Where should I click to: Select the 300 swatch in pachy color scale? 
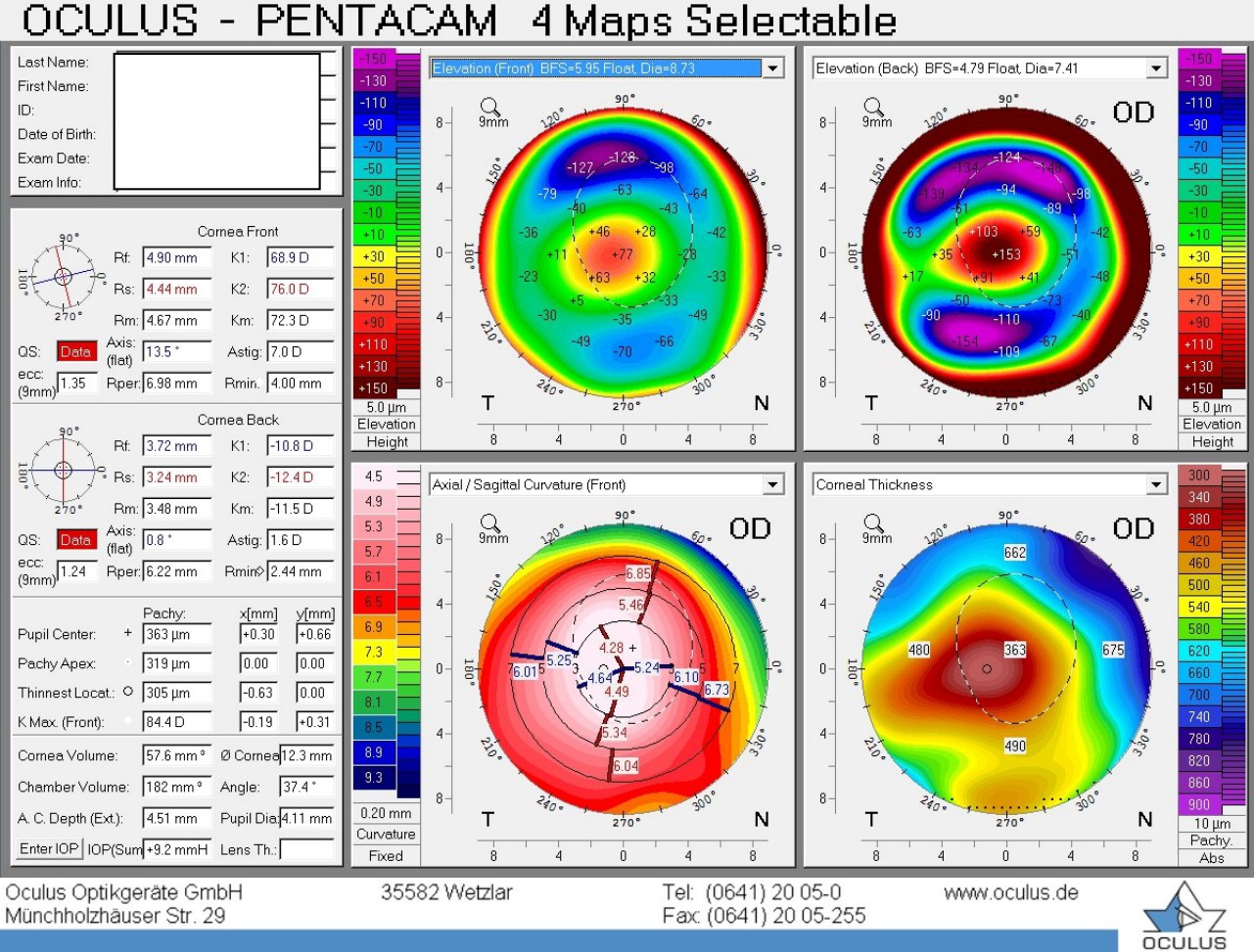point(1199,476)
